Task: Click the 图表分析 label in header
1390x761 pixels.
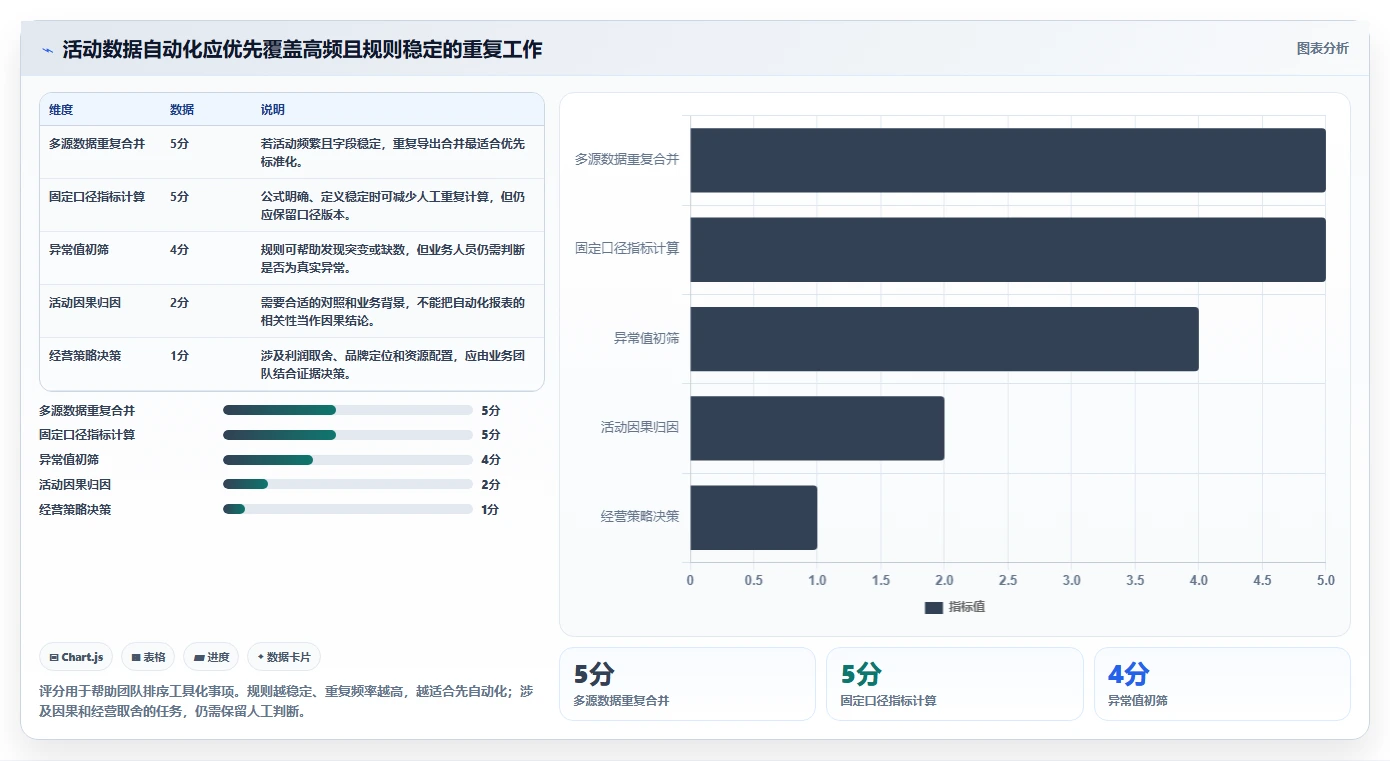Action: 1322,48
